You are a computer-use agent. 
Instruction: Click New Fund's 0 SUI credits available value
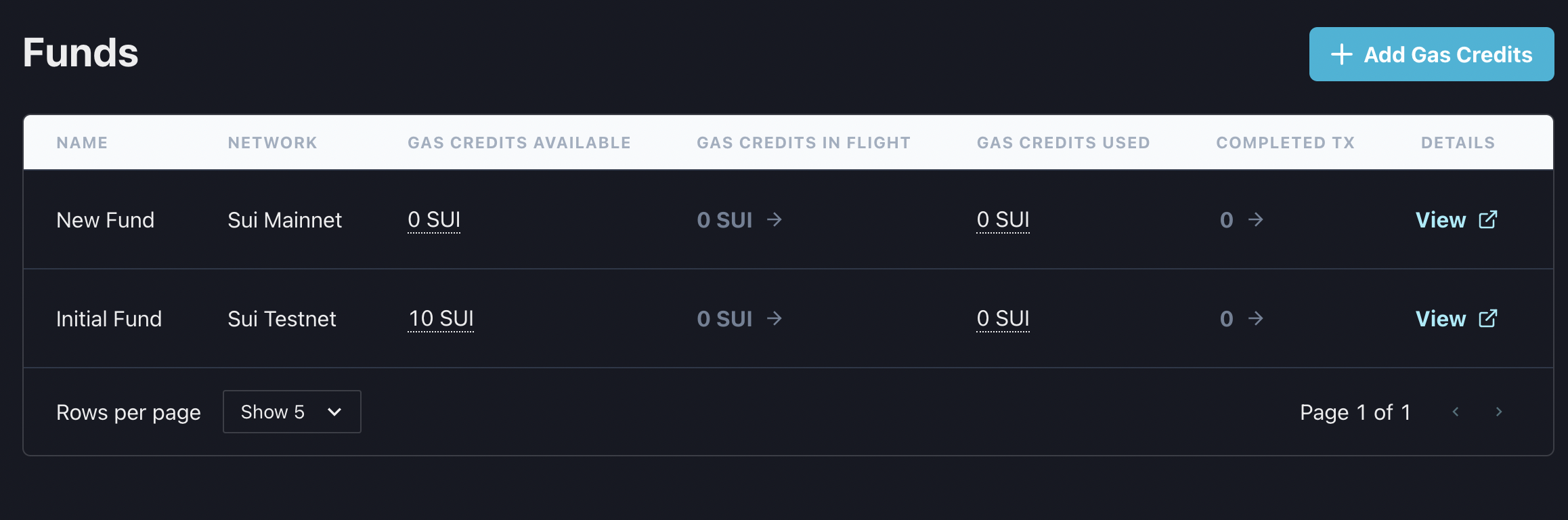pos(434,219)
